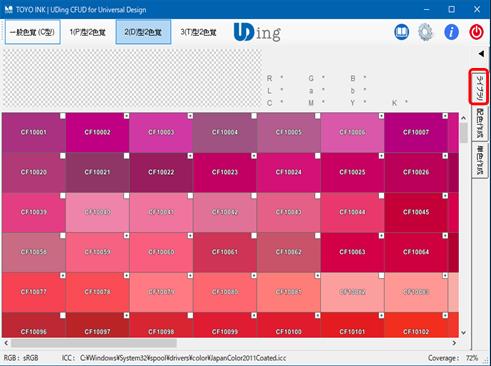Open the ライブラリ vertical side tab

(479, 87)
